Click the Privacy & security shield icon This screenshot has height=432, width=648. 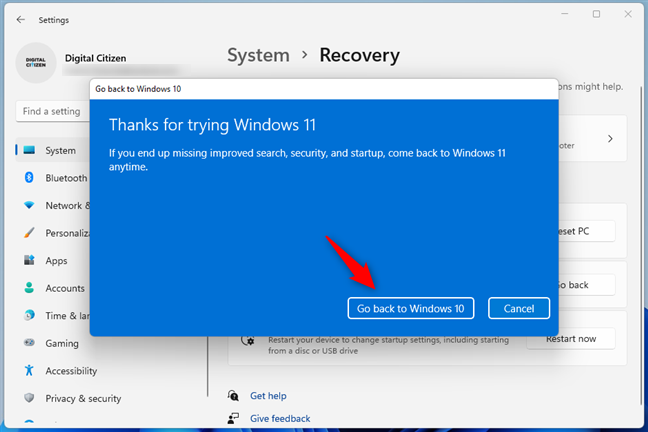(29, 398)
